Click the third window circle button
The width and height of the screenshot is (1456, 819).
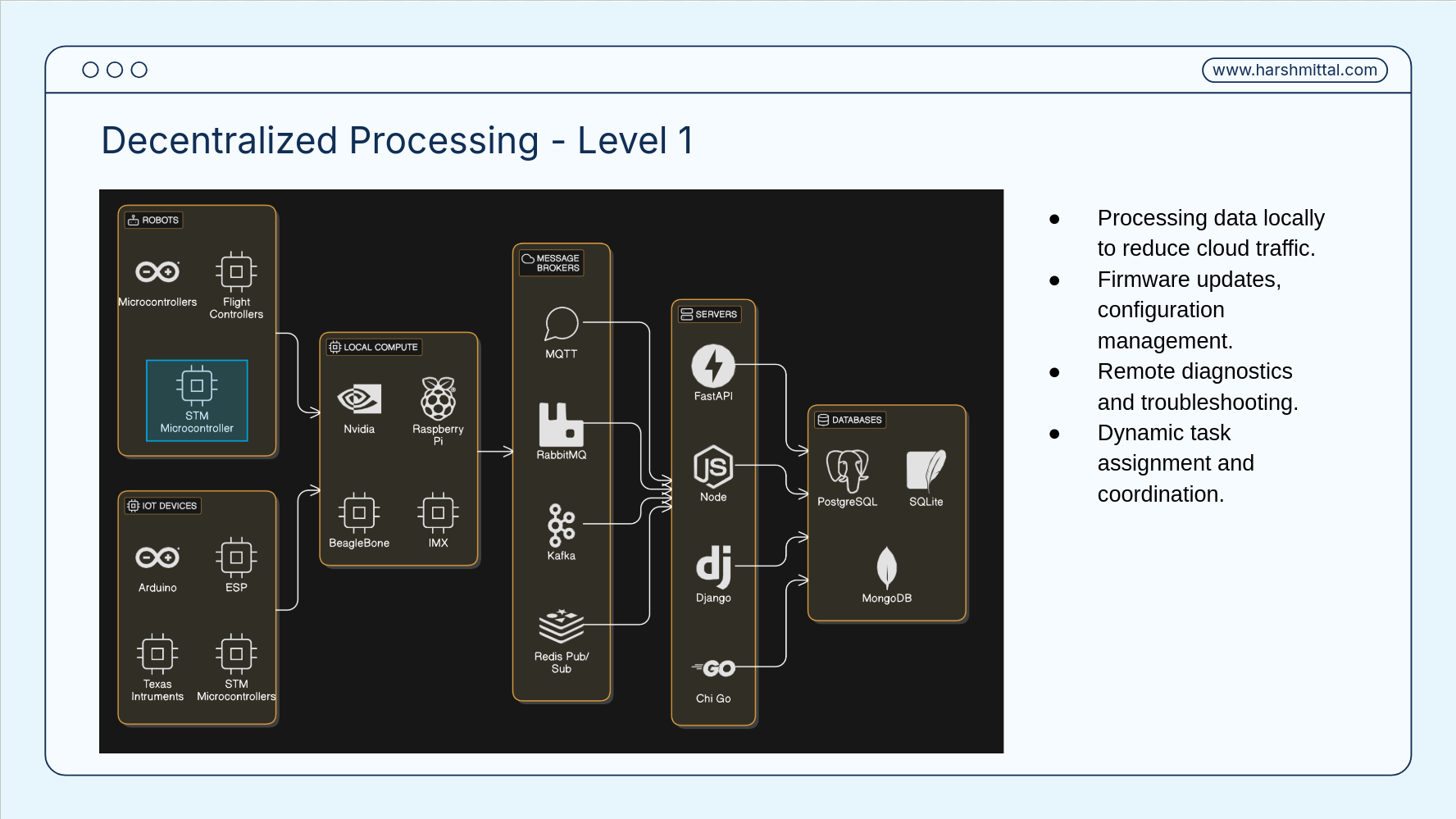point(139,71)
